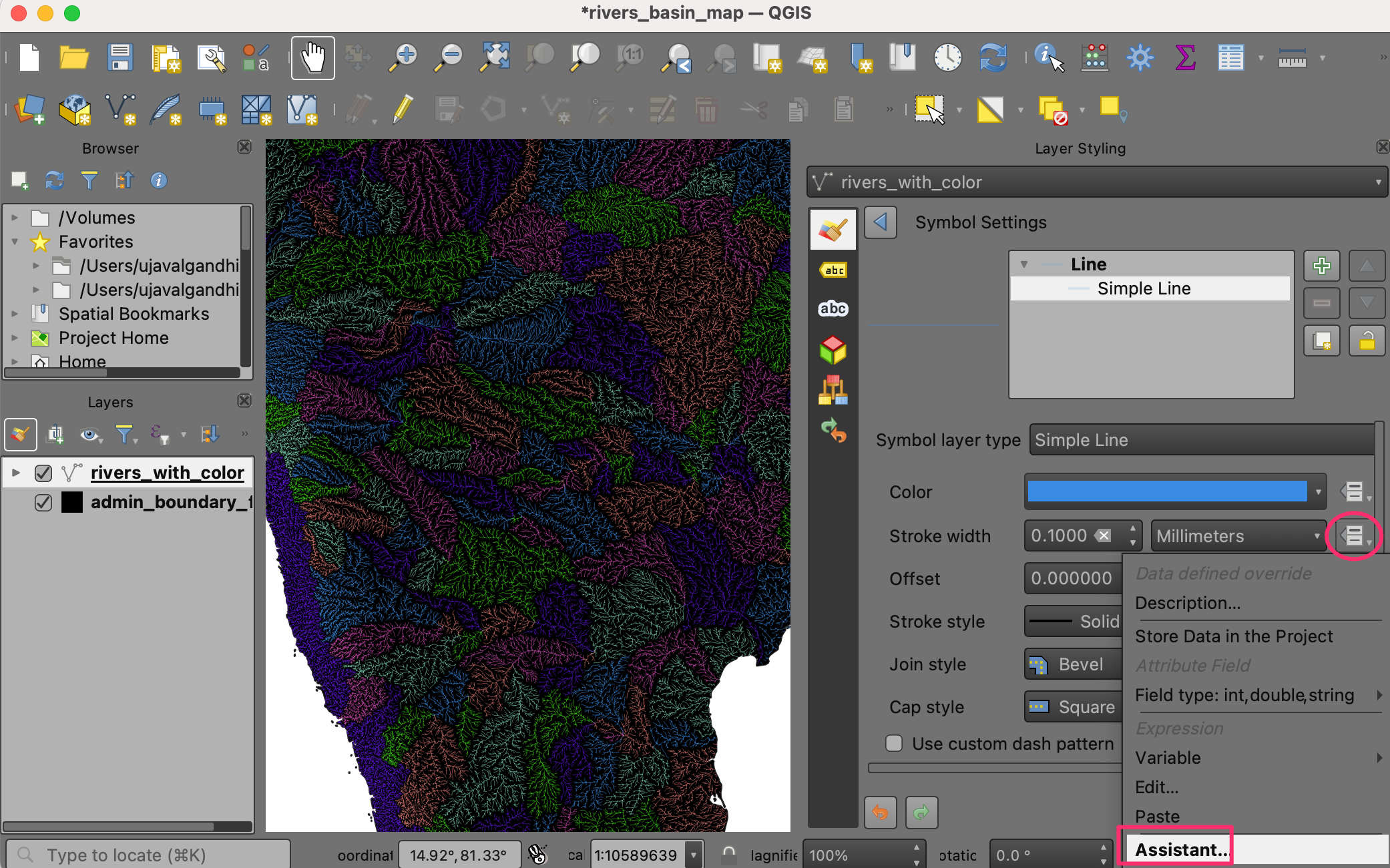This screenshot has height=868, width=1390.
Task: Select the Pan Map hand tool
Action: pyautogui.click(x=312, y=58)
